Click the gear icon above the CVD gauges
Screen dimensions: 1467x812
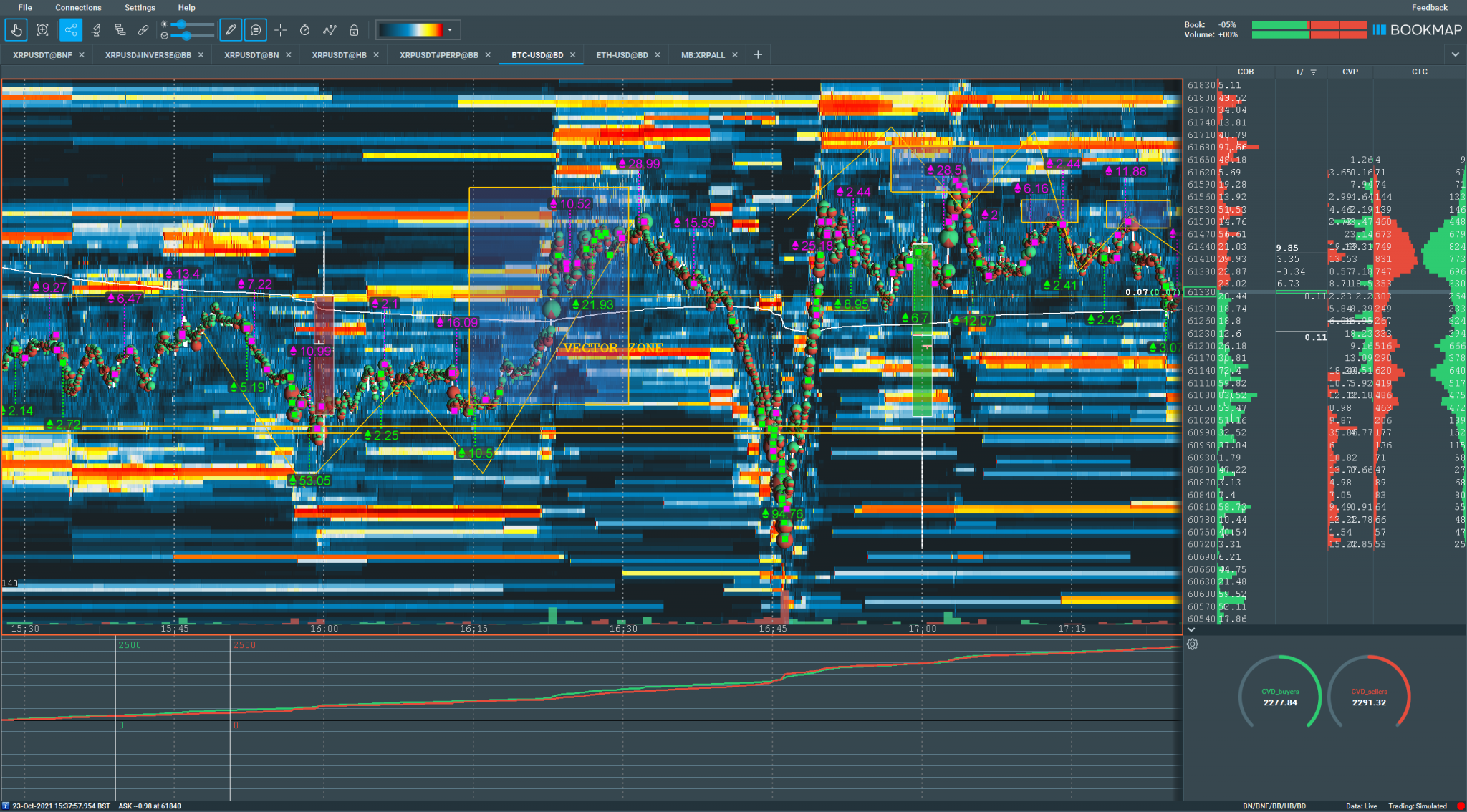click(1193, 644)
